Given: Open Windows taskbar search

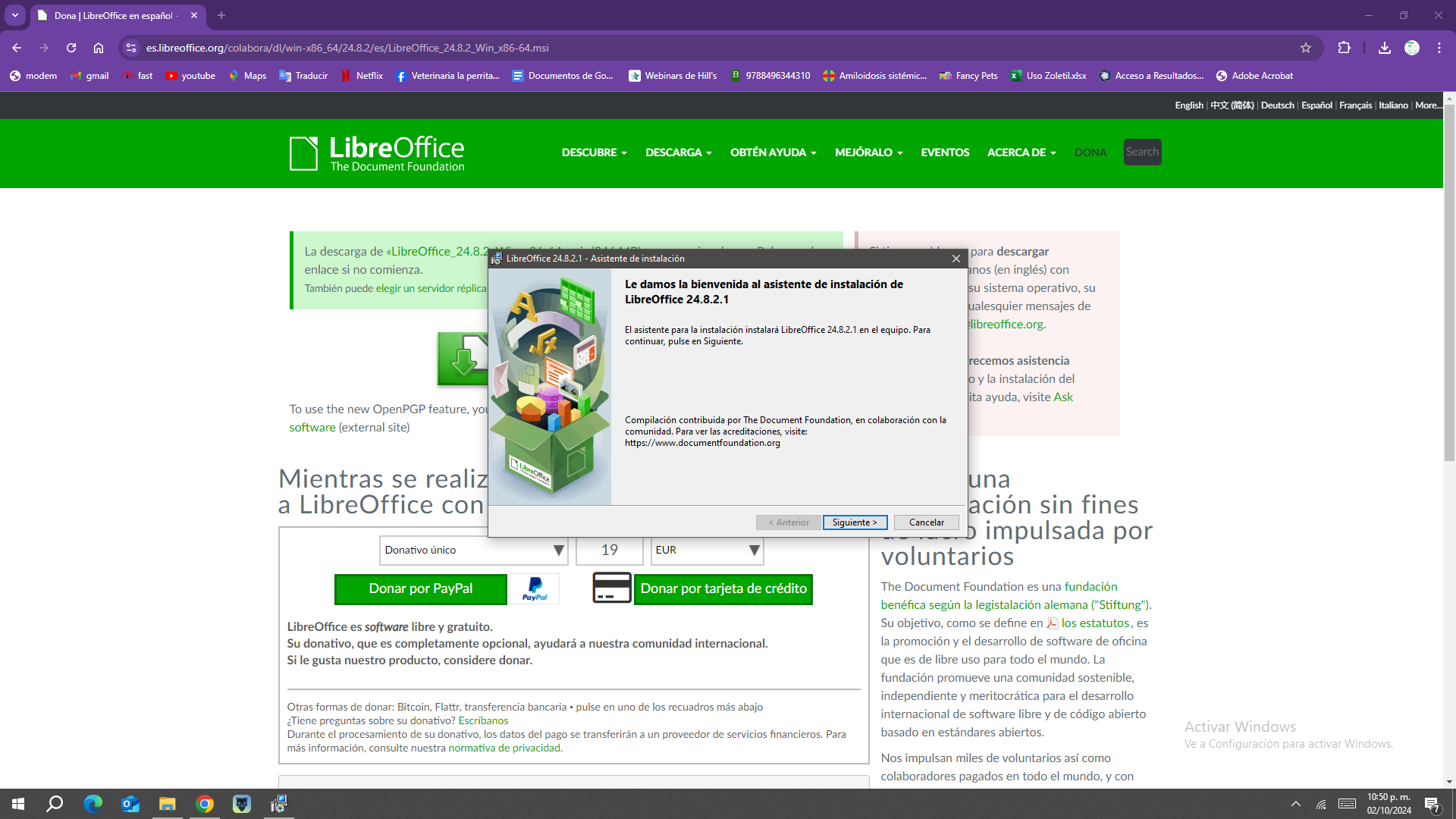Looking at the screenshot, I should pyautogui.click(x=55, y=804).
